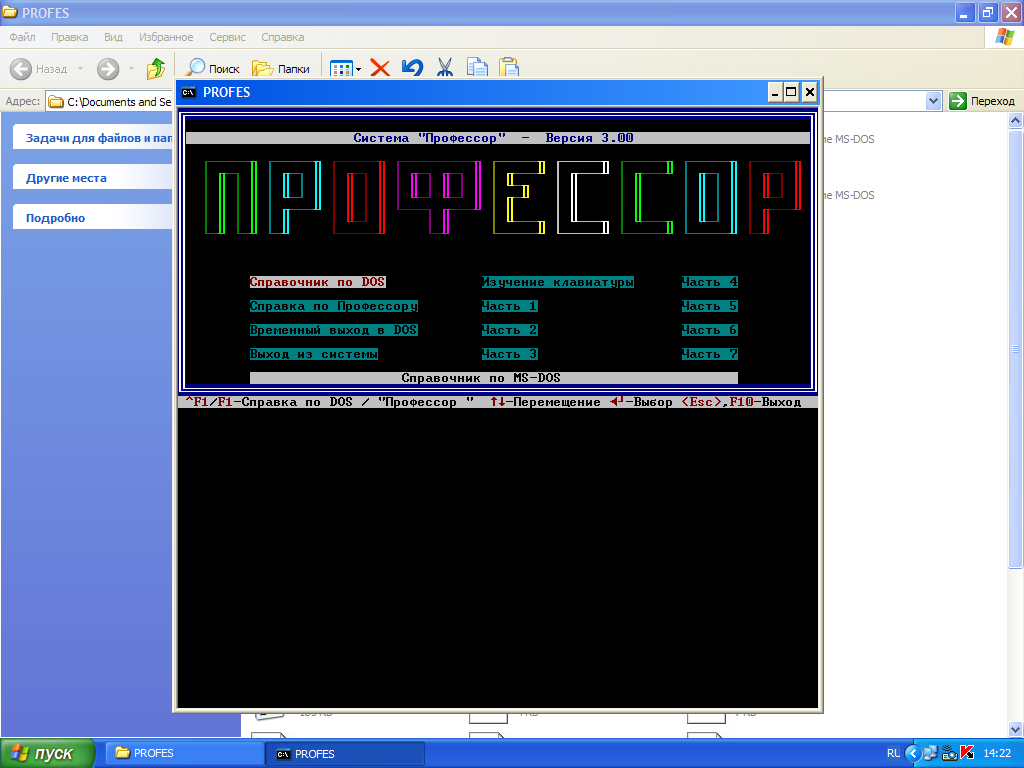Expand the 'Другие места' panel

pyautogui.click(x=93, y=178)
